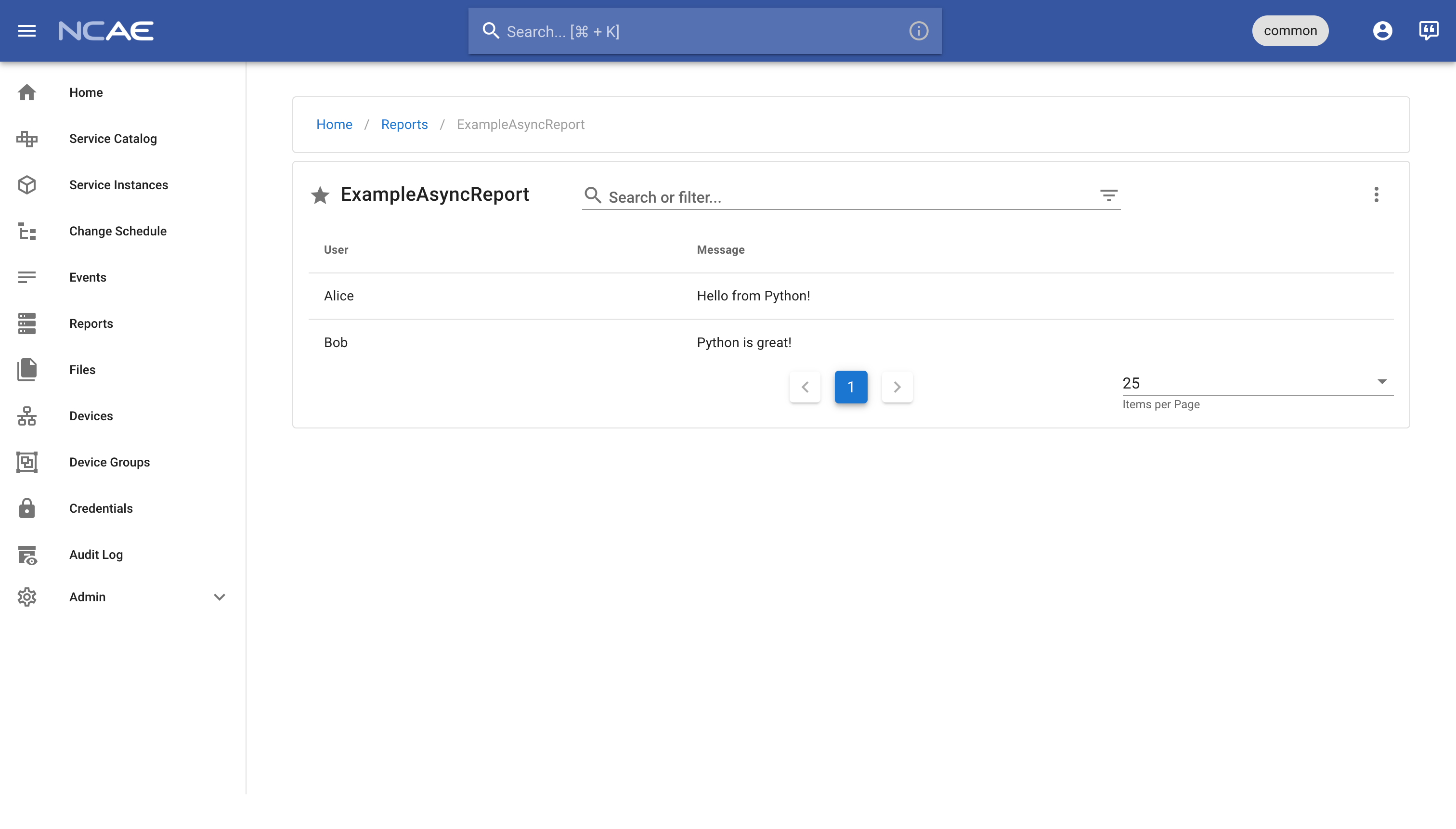Sort by the User column header
The image size is (1456, 829).
(336, 250)
